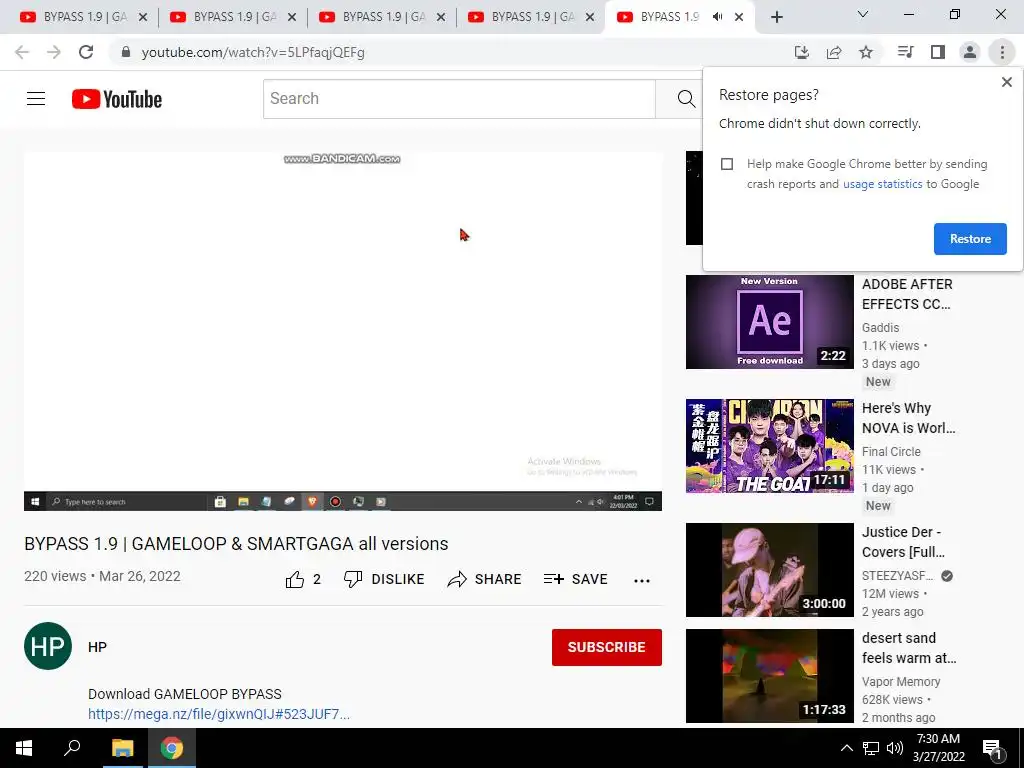
Task: Open more actions ellipsis under video
Action: 642,581
